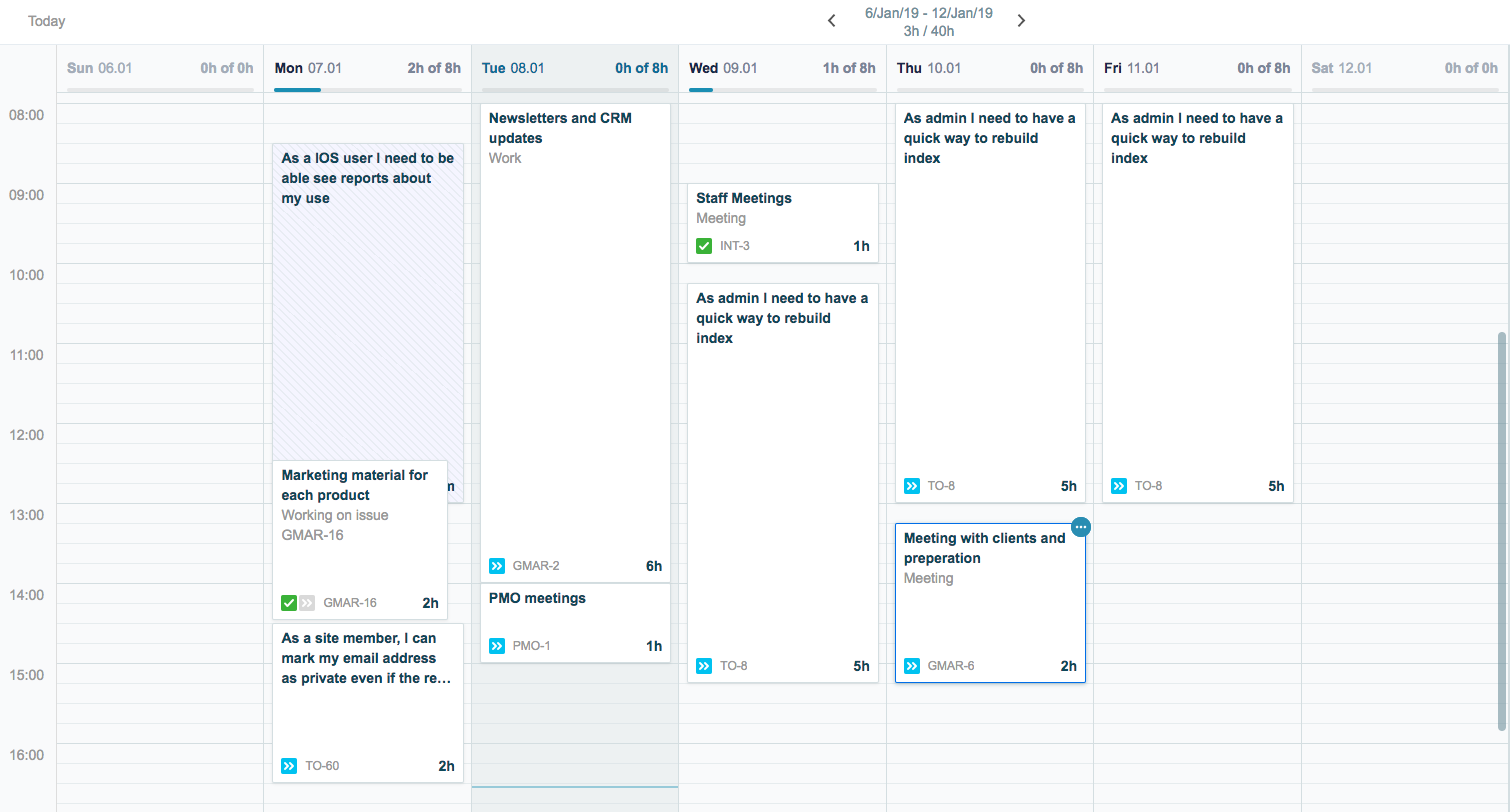
Task: Select the Mon 07.01 day header
Action: 308,68
